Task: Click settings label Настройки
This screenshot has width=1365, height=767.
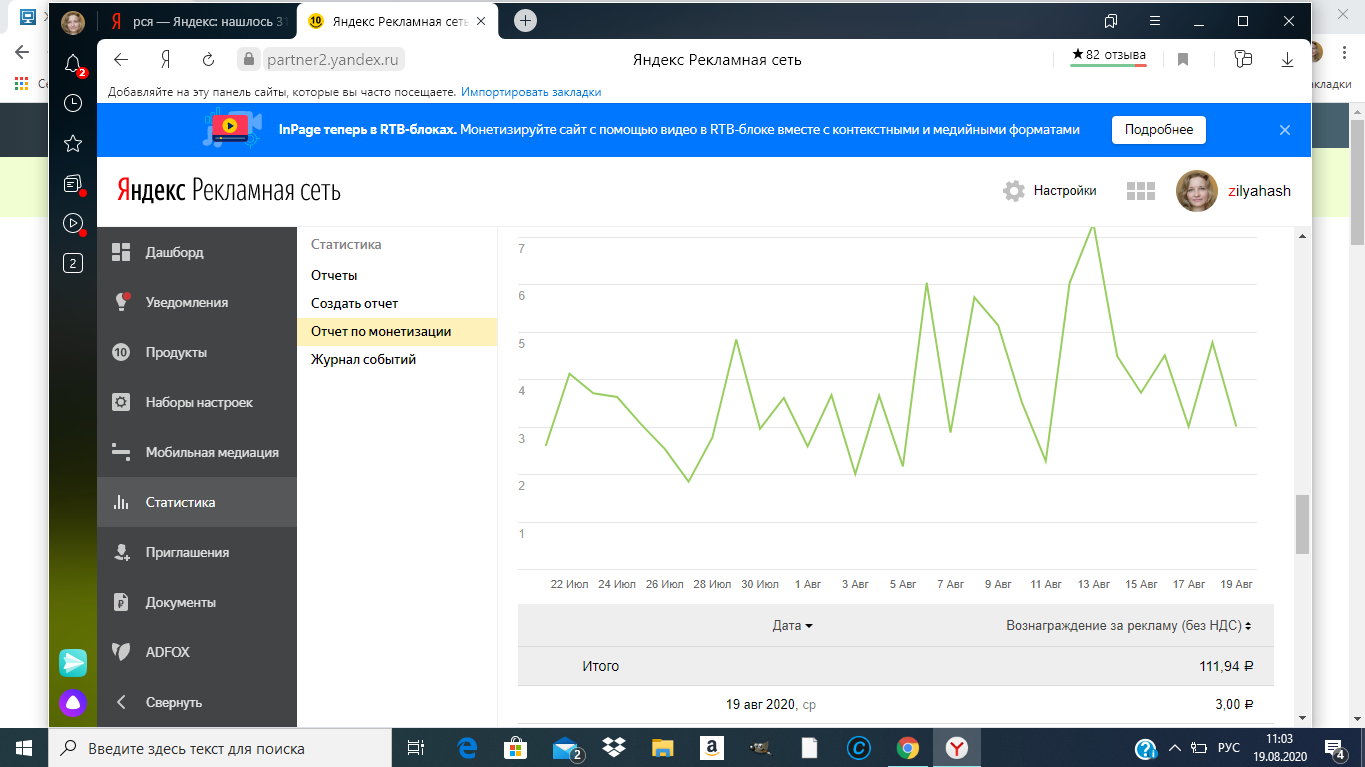Action: (x=1065, y=191)
